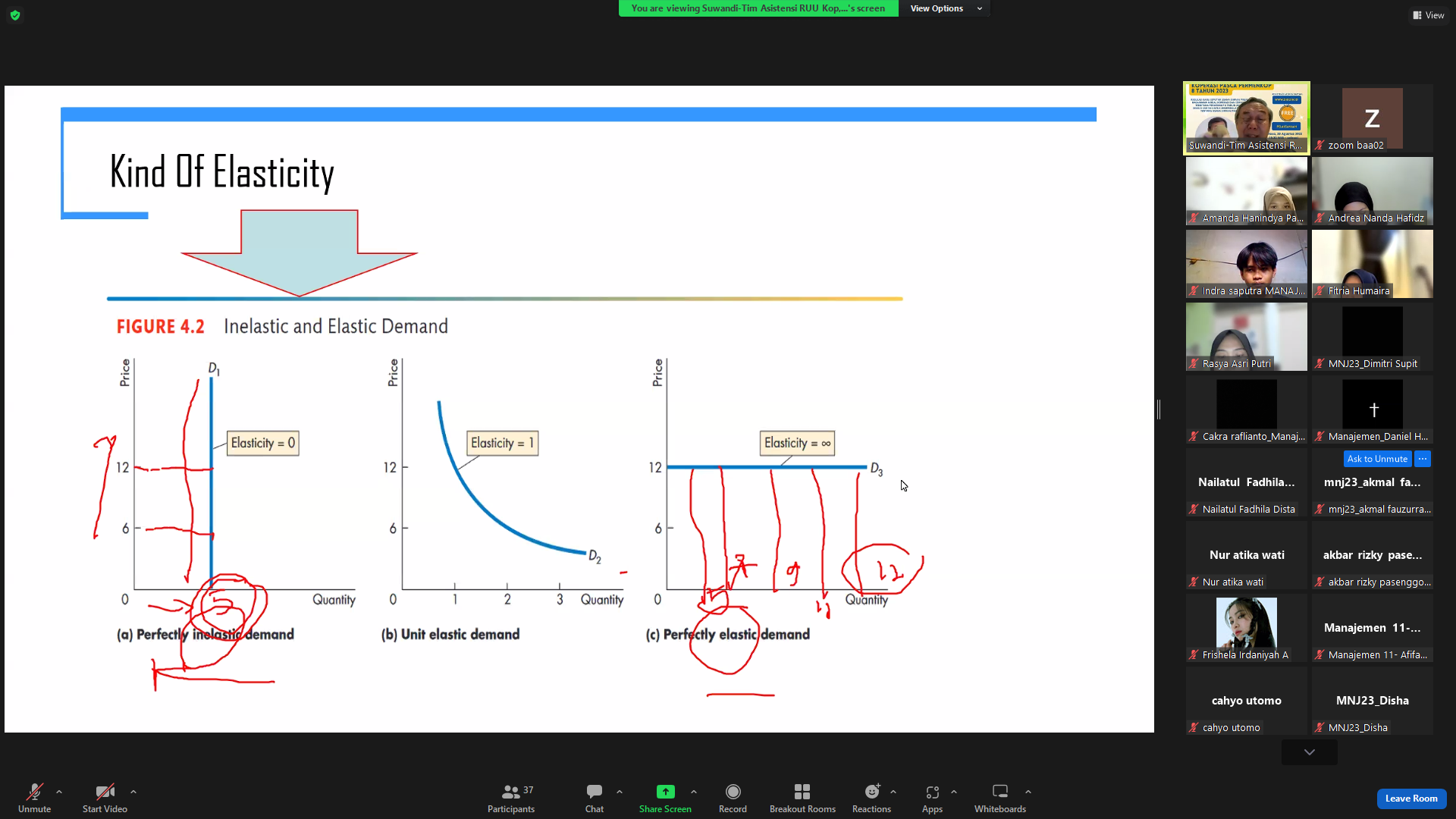Viewport: 1456px width, 819px height.
Task: Click 'Inelastic and Elastic Demand' figure title
Action: click(x=336, y=327)
